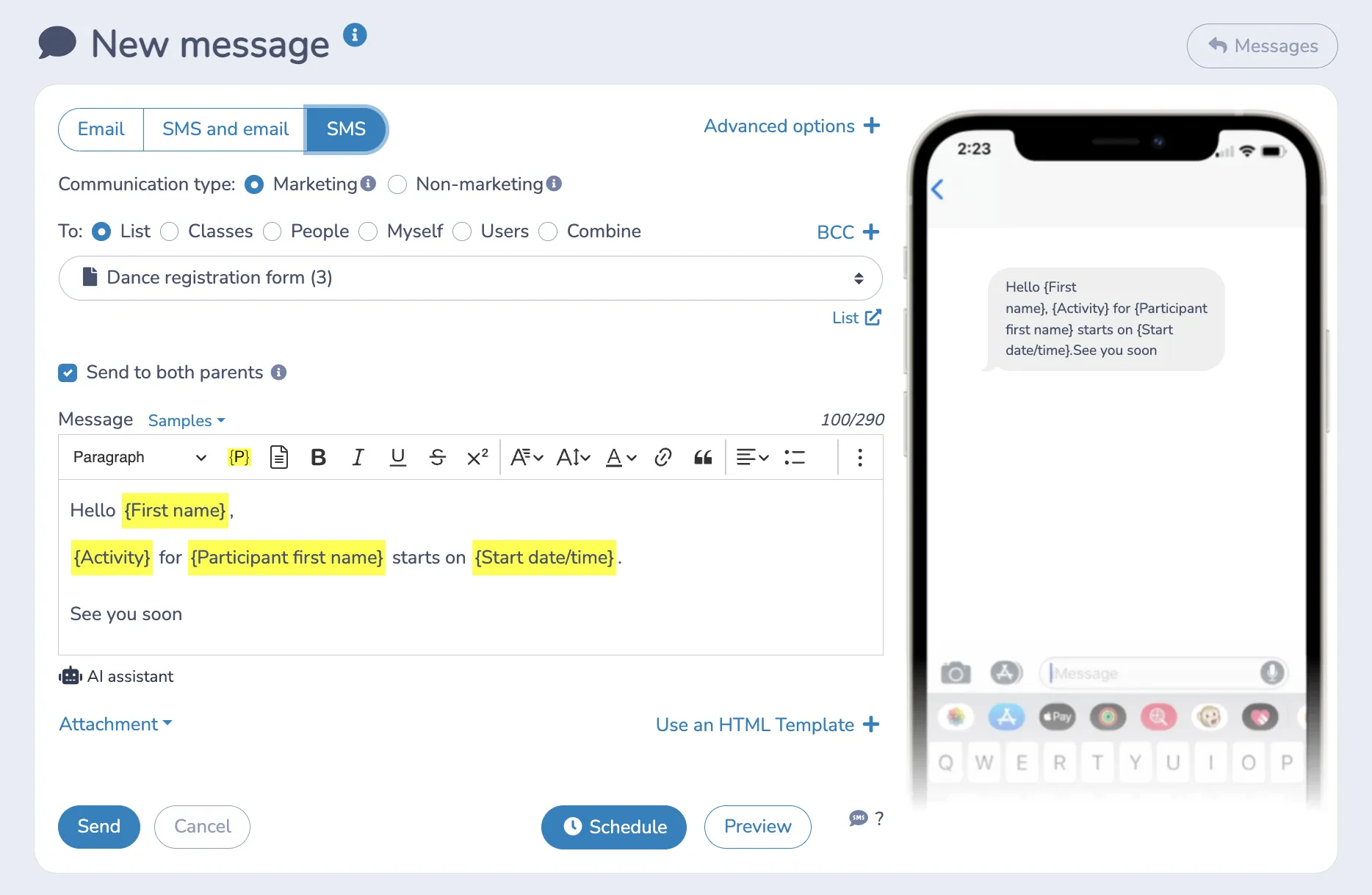Select Marketing communication type
1372x895 pixels.
click(254, 184)
